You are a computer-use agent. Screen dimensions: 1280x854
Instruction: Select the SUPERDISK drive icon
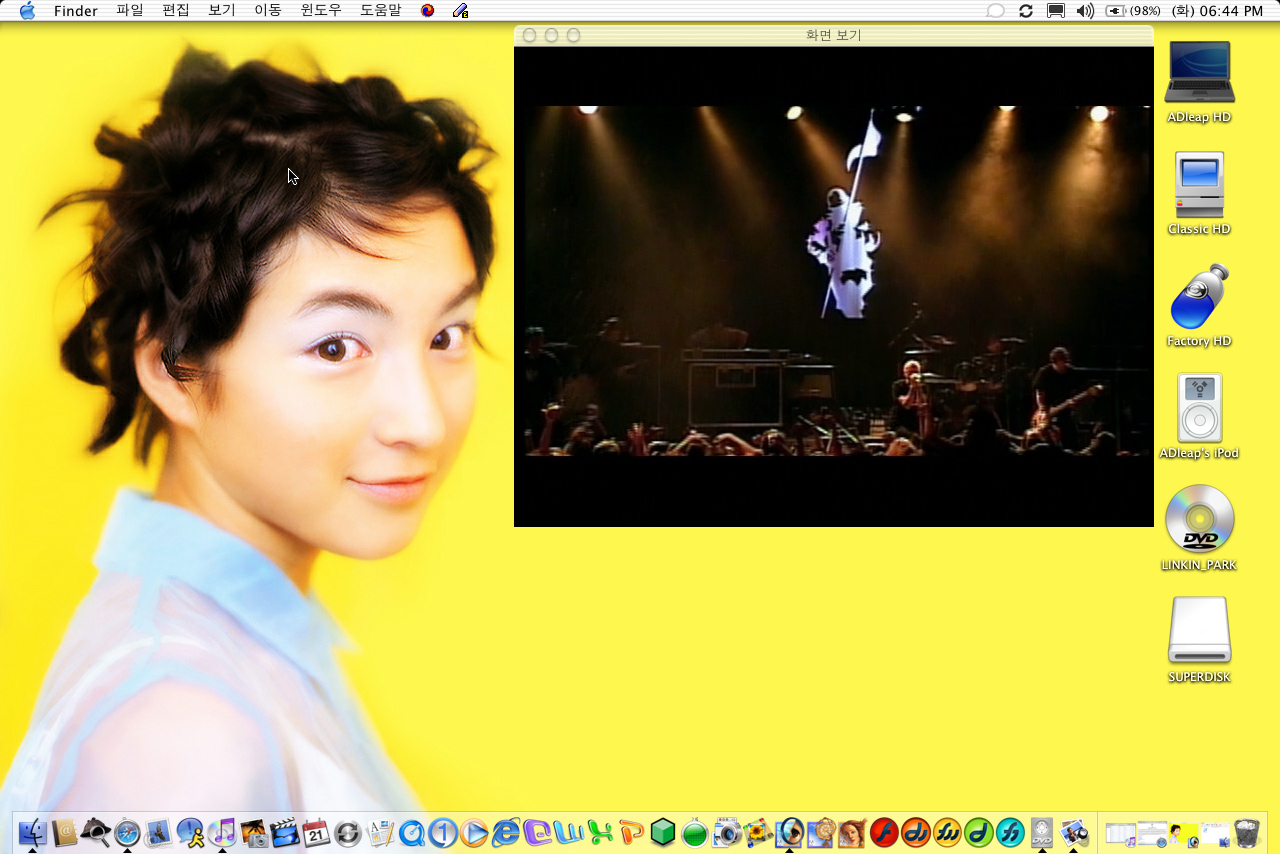point(1199,631)
